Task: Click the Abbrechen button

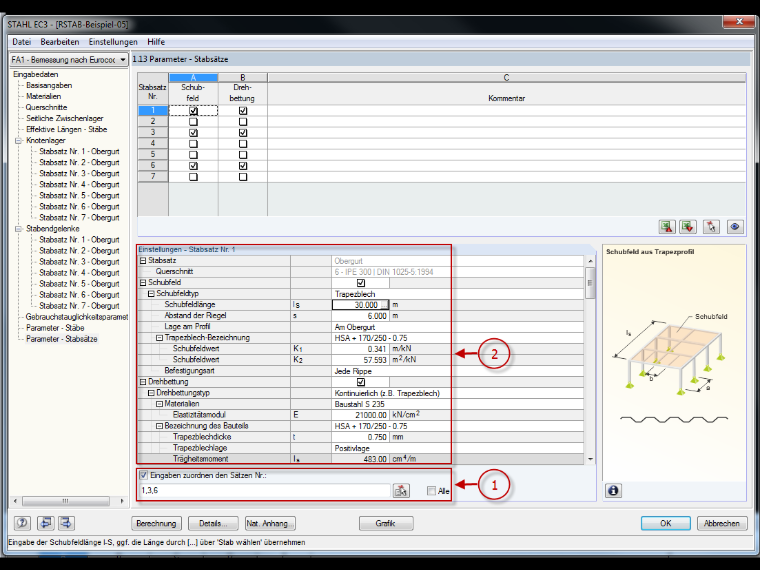Action: click(722, 523)
